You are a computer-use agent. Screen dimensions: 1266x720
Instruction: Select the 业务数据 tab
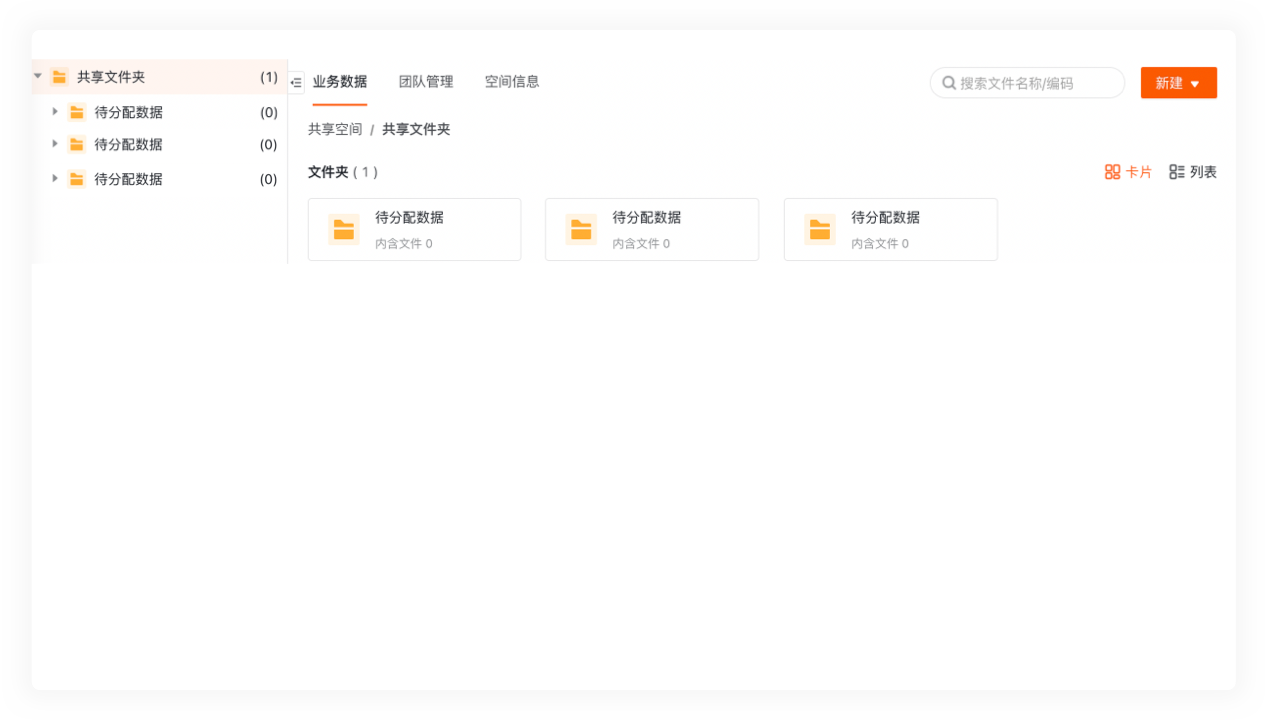pyautogui.click(x=340, y=82)
